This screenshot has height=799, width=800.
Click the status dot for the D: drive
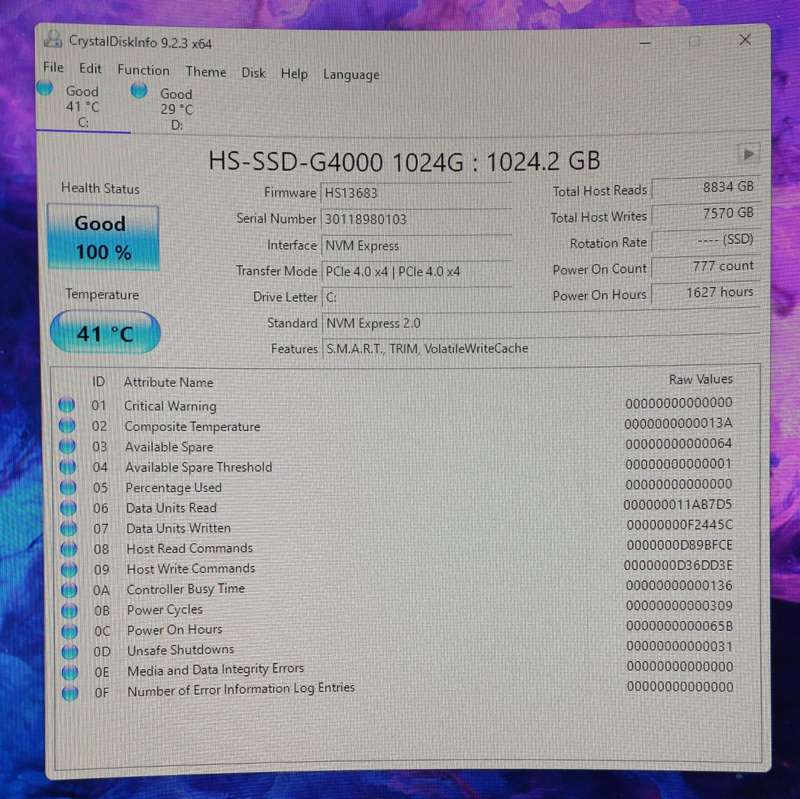tap(139, 91)
